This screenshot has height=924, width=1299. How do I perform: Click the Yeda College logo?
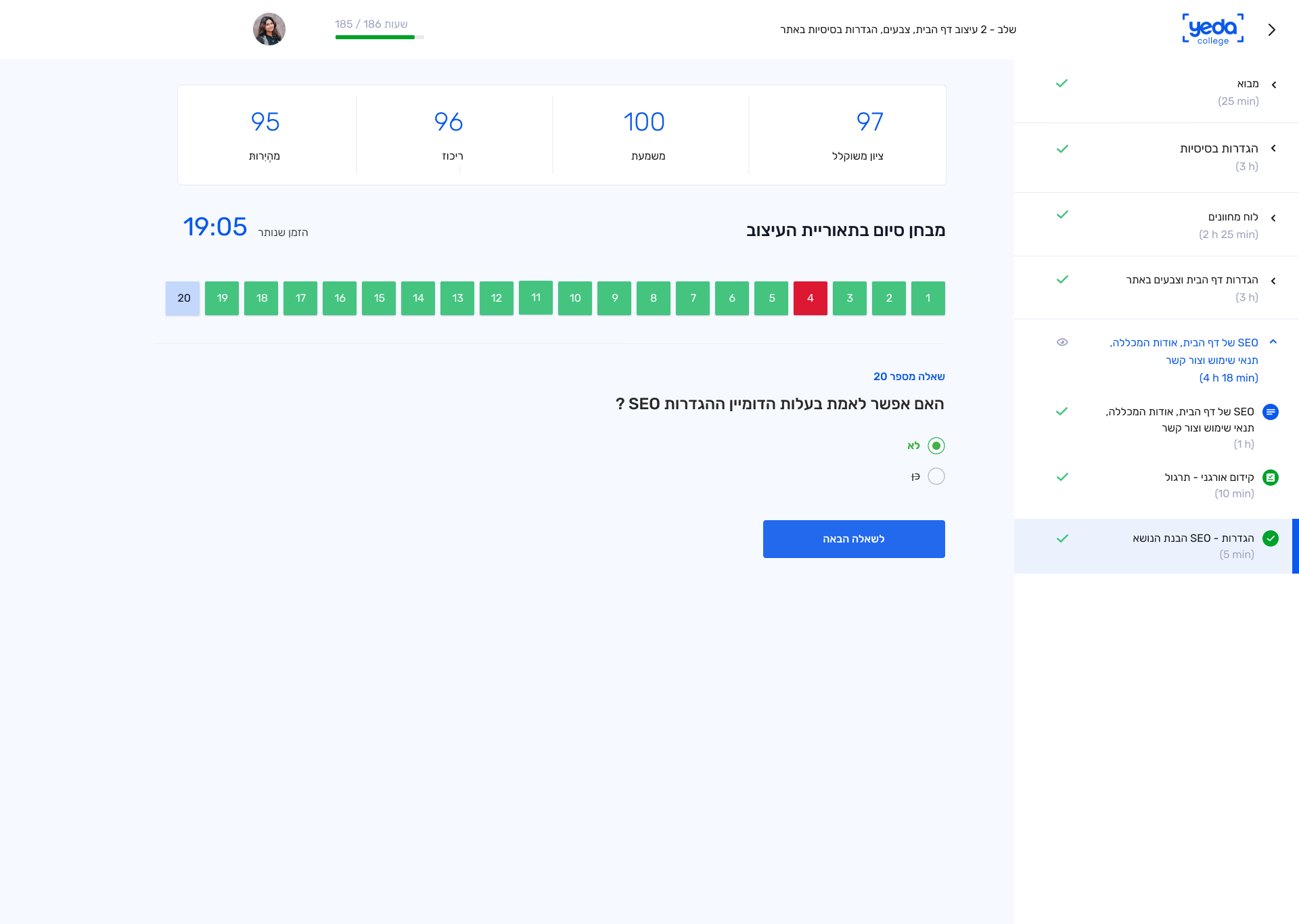point(1212,30)
